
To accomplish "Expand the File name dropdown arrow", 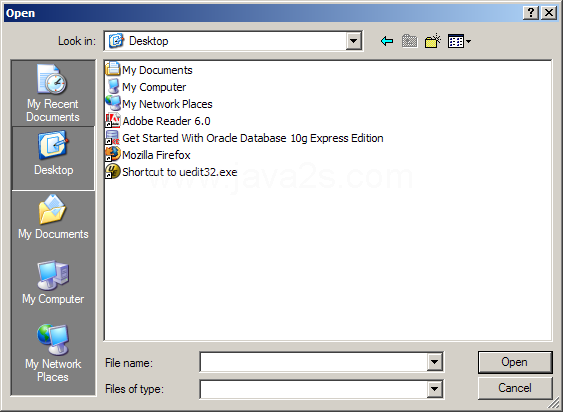I will [434, 362].
